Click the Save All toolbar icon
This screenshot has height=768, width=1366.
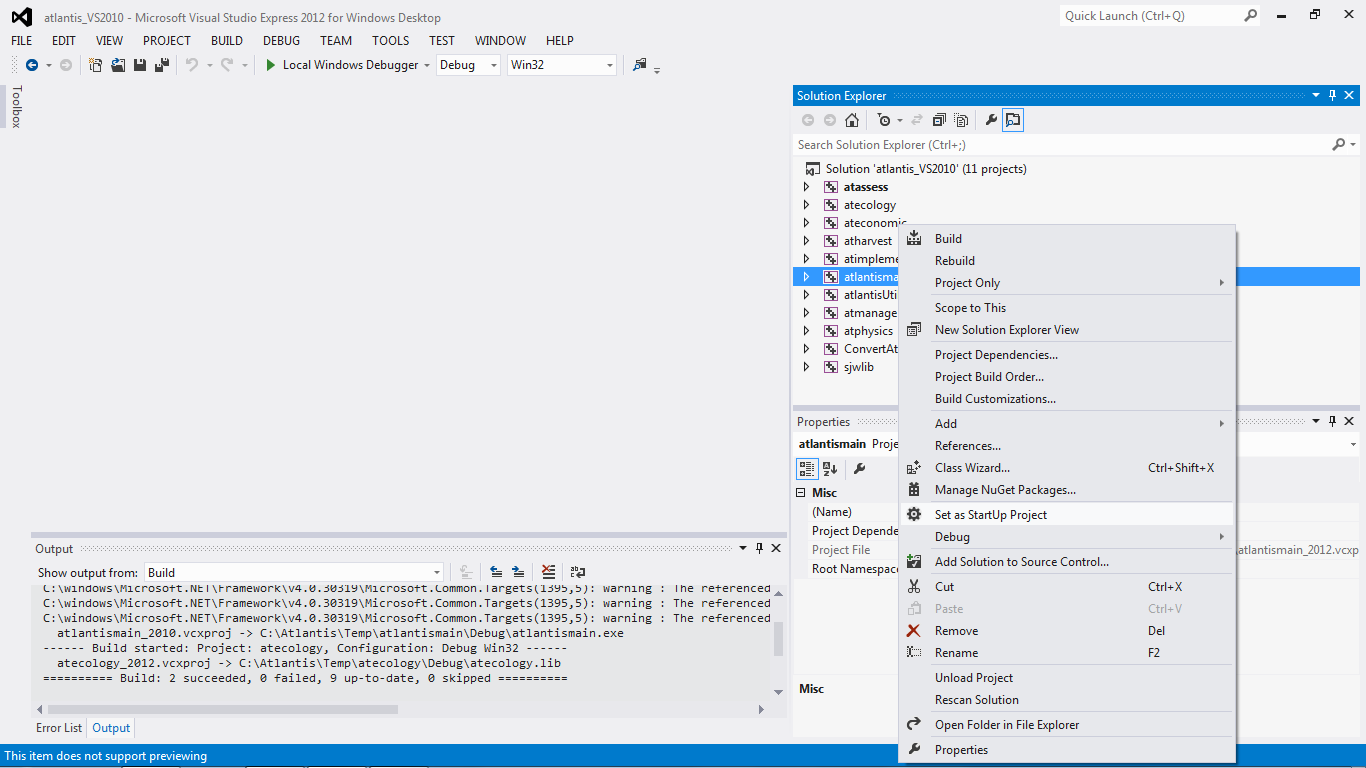pos(161,65)
